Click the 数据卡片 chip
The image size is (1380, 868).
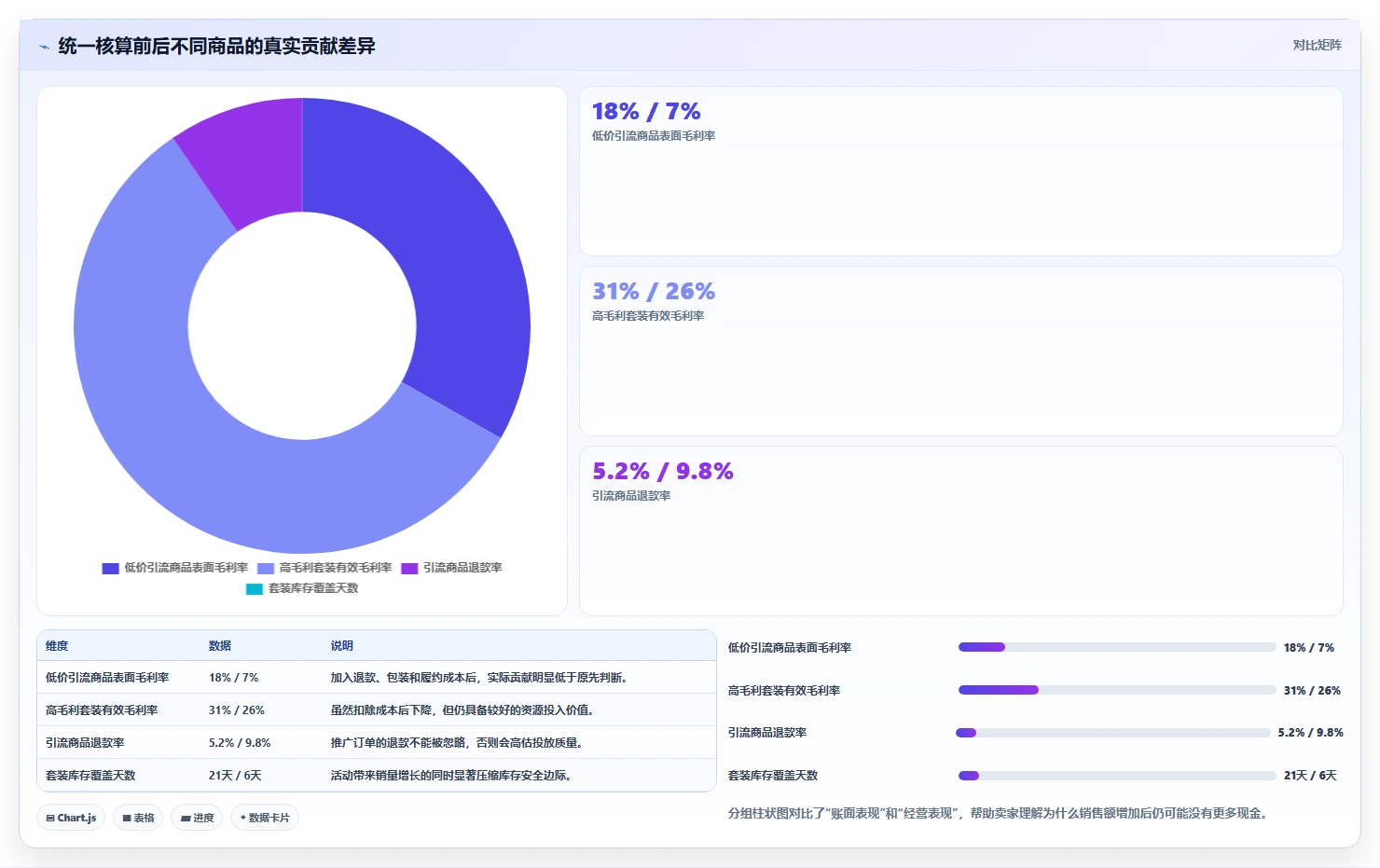pos(265,818)
